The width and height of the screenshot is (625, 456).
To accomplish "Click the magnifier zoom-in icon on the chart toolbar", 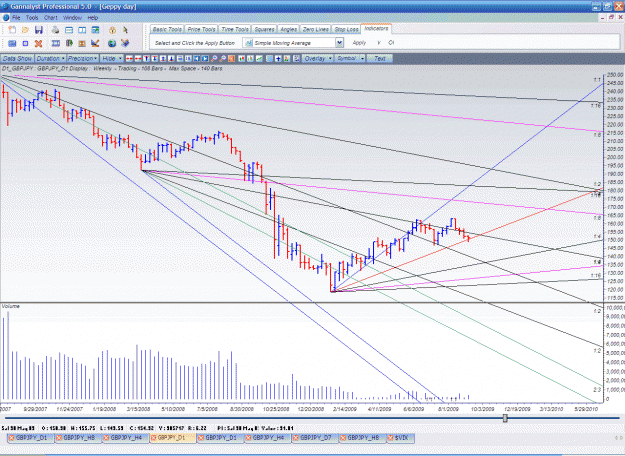I will (214, 59).
